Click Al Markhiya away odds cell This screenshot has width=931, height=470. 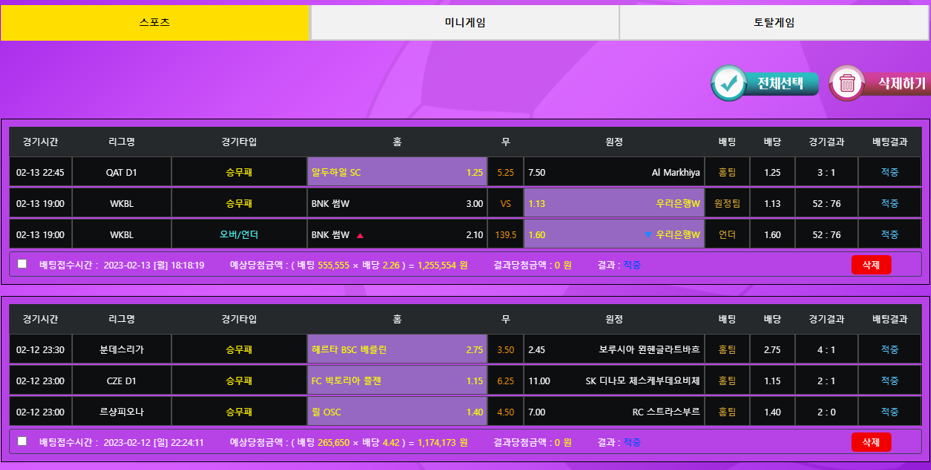click(614, 172)
